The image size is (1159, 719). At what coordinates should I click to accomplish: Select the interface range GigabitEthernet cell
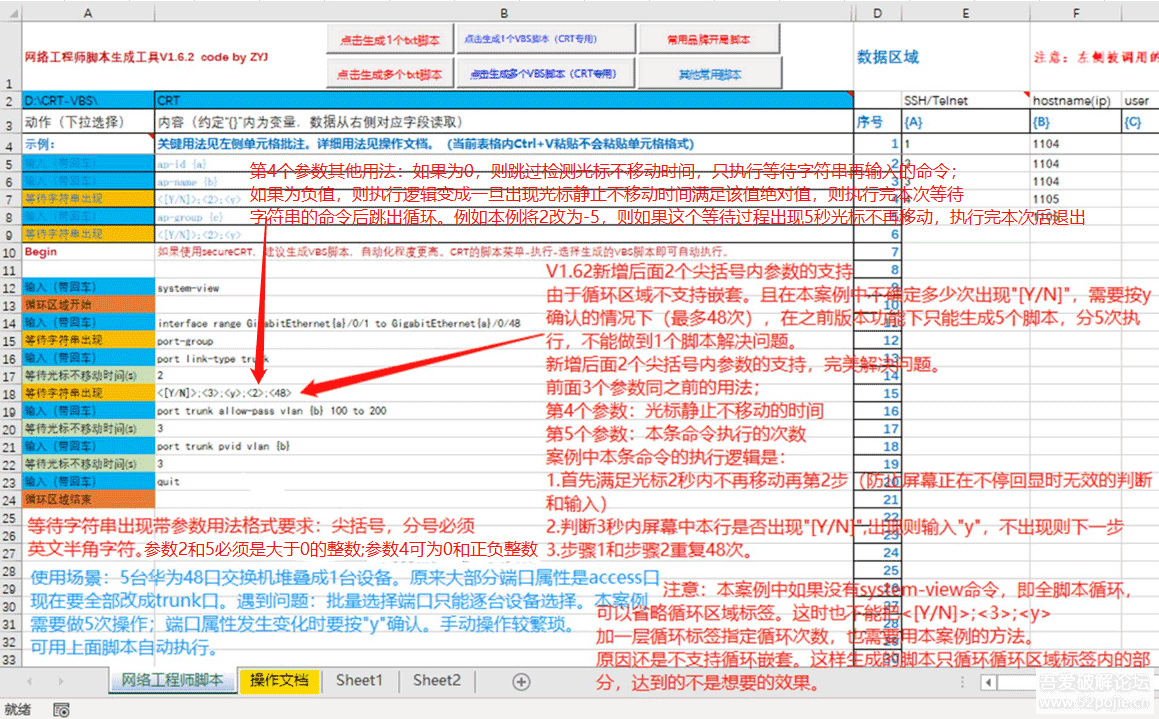(504, 323)
